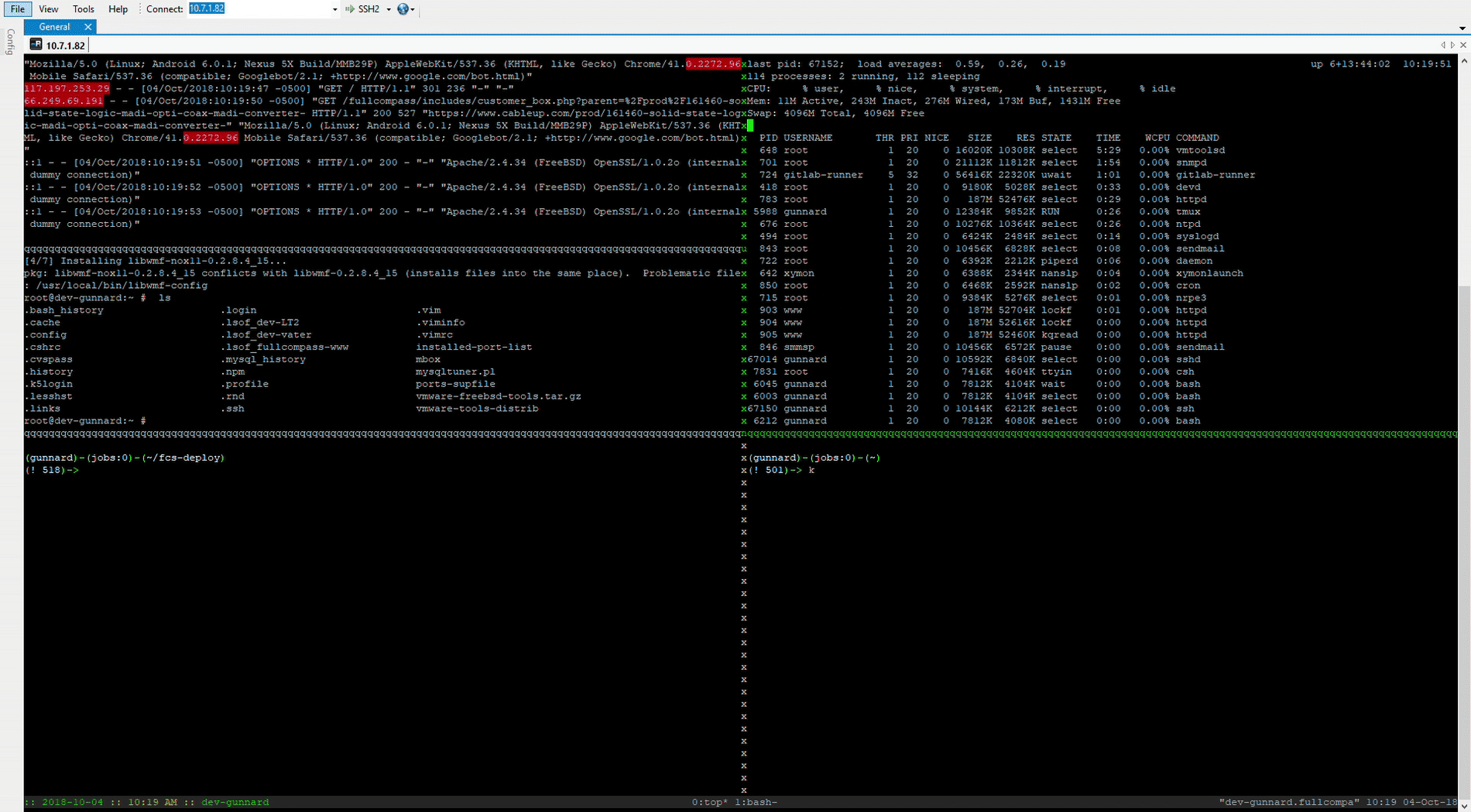This screenshot has height=812, width=1471.
Task: Click the scrollbar down arrow at bottom right
Action: pos(1463,806)
